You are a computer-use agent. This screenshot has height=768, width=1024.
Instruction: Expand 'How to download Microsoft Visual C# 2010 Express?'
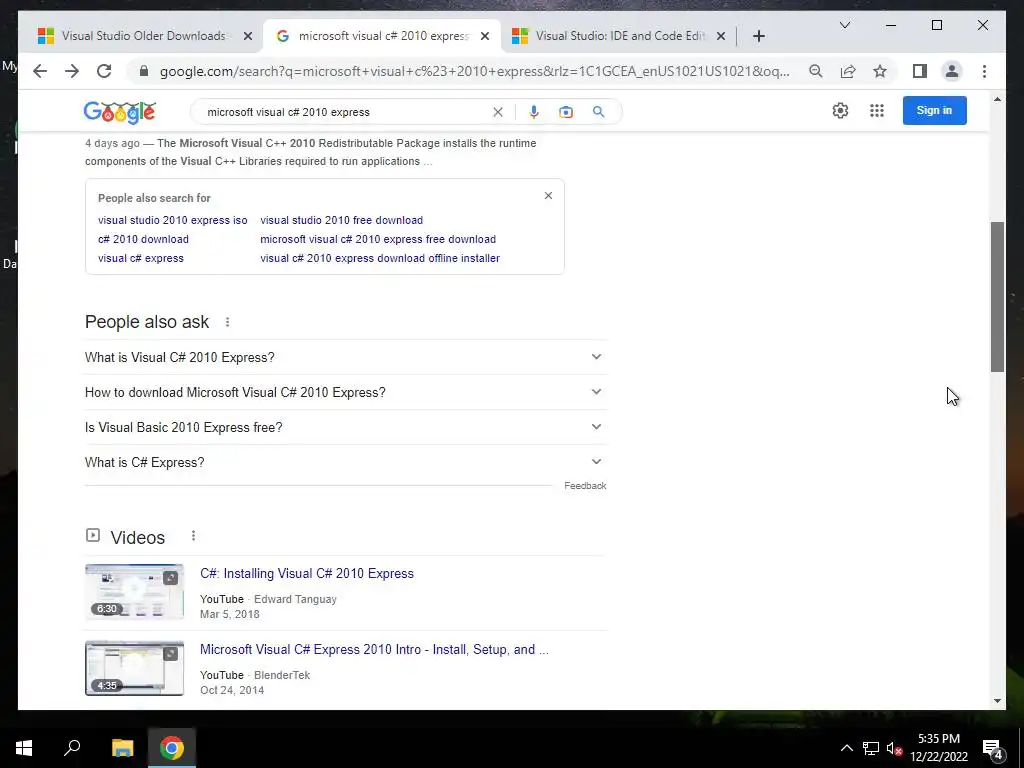click(x=346, y=392)
